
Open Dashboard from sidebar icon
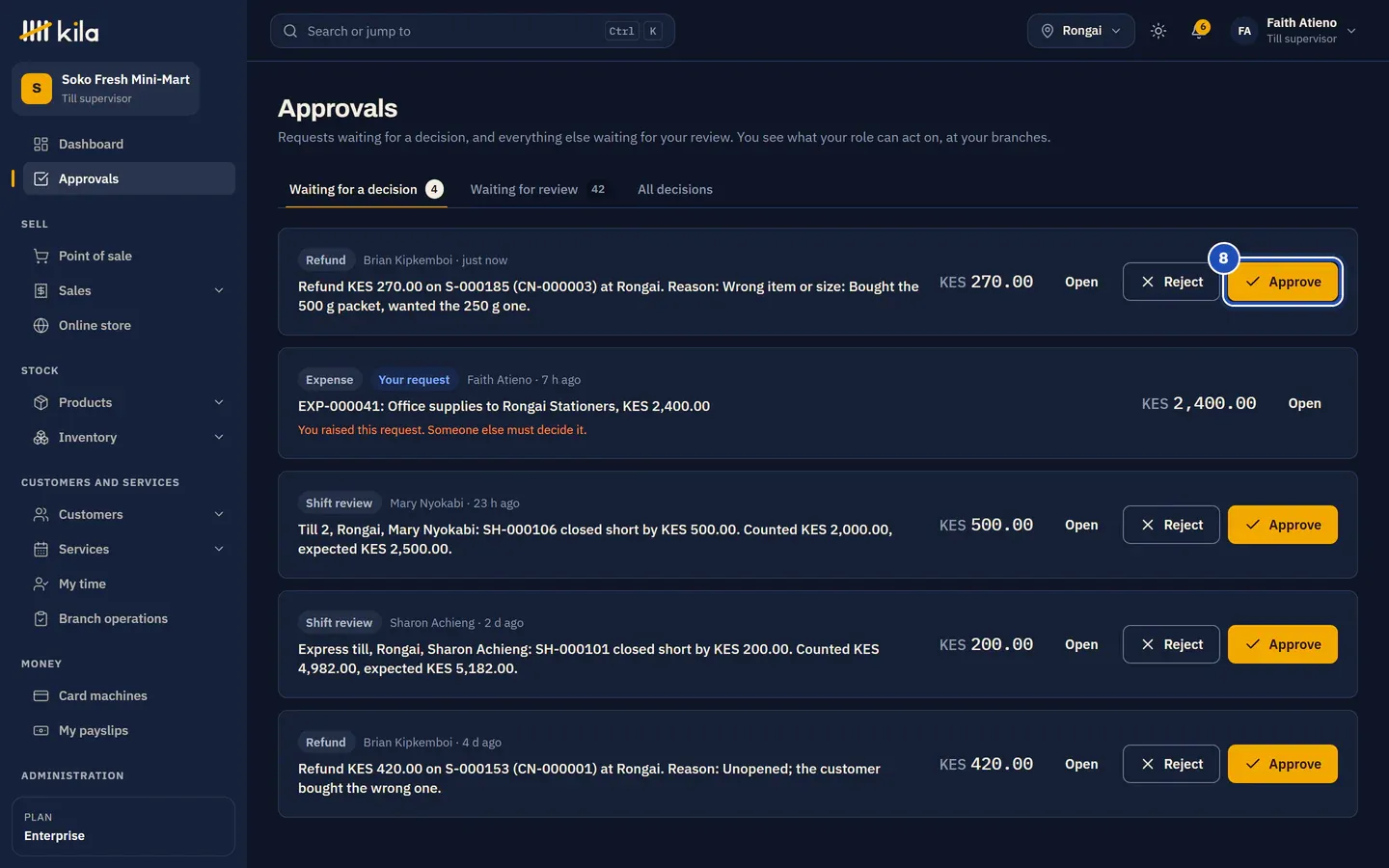tap(41, 144)
